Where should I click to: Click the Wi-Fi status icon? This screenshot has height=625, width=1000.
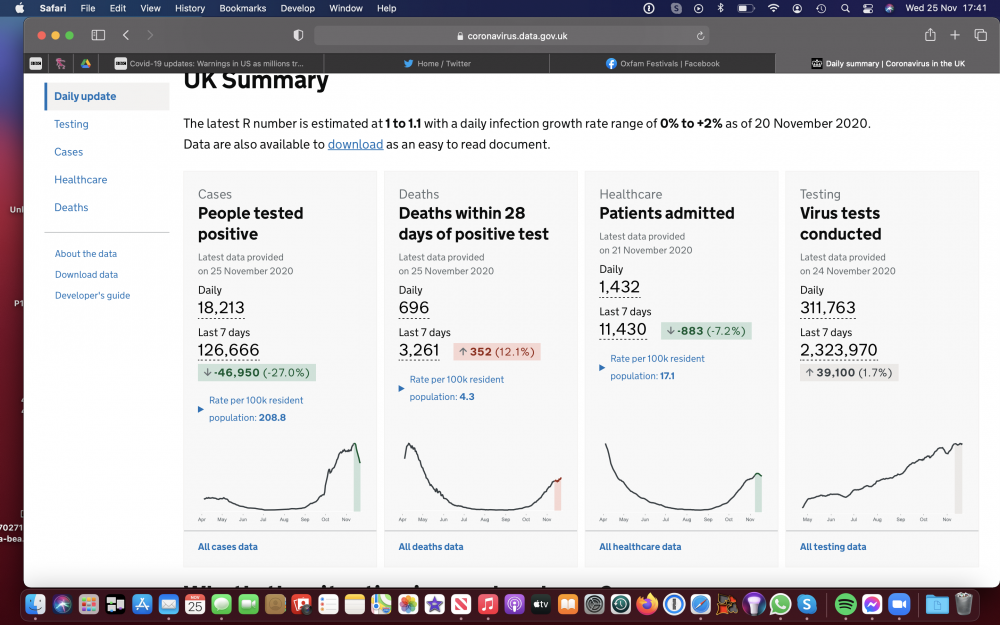[774, 8]
